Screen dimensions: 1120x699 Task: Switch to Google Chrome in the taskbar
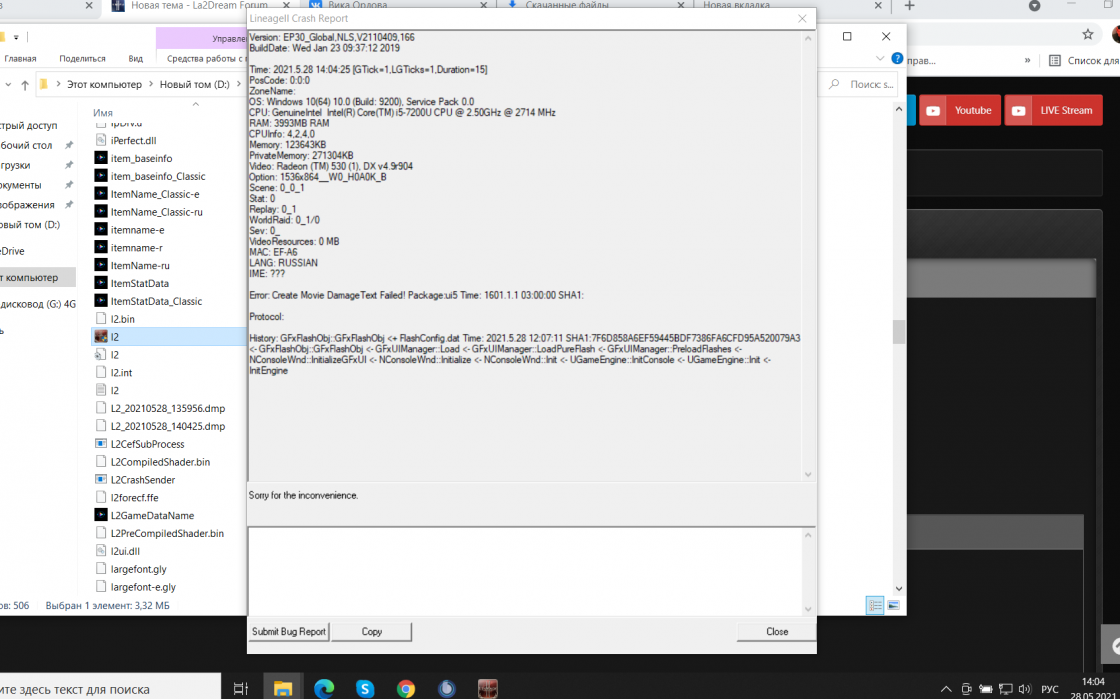coord(406,688)
